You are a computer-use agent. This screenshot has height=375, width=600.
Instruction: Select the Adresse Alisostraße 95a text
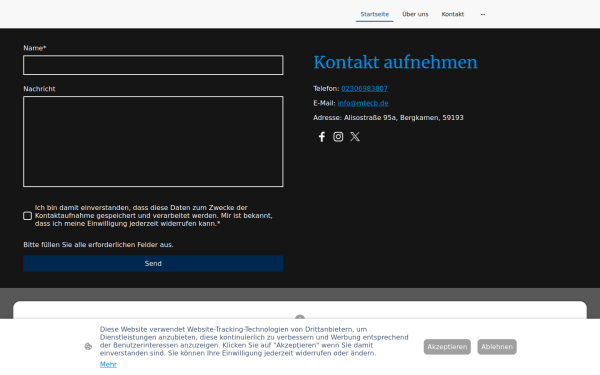[388, 117]
